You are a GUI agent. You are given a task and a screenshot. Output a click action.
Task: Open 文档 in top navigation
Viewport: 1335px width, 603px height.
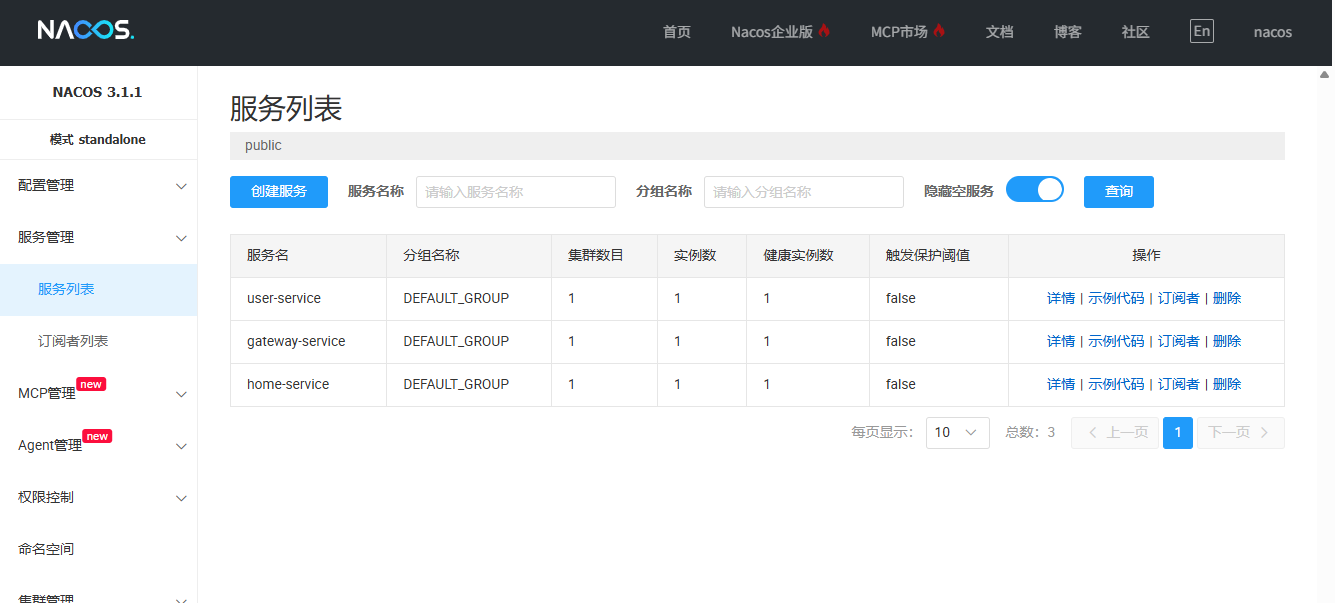pyautogui.click(x=999, y=32)
